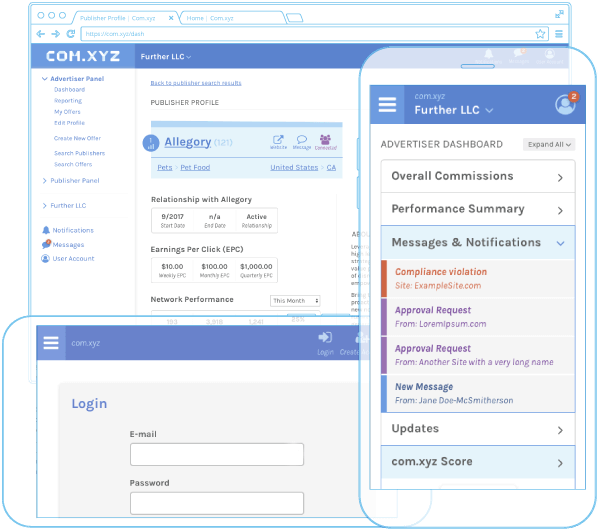This screenshot has height=530, width=600.
Task: Open New Message from Jane Doe-McSmitherson
Action: click(478, 393)
